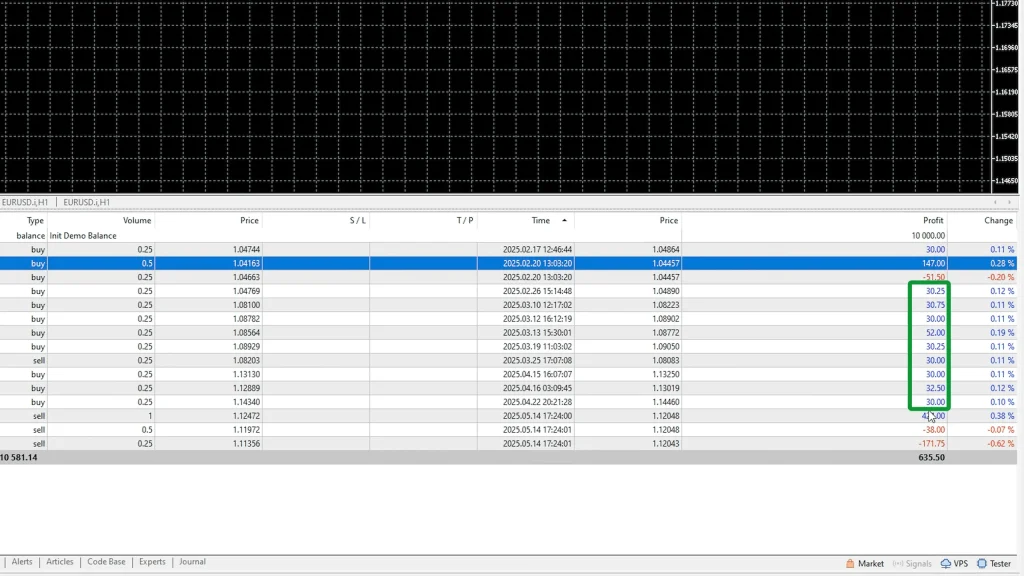Switch to the Code Base tab
Screen dimensions: 1024x576
point(106,562)
